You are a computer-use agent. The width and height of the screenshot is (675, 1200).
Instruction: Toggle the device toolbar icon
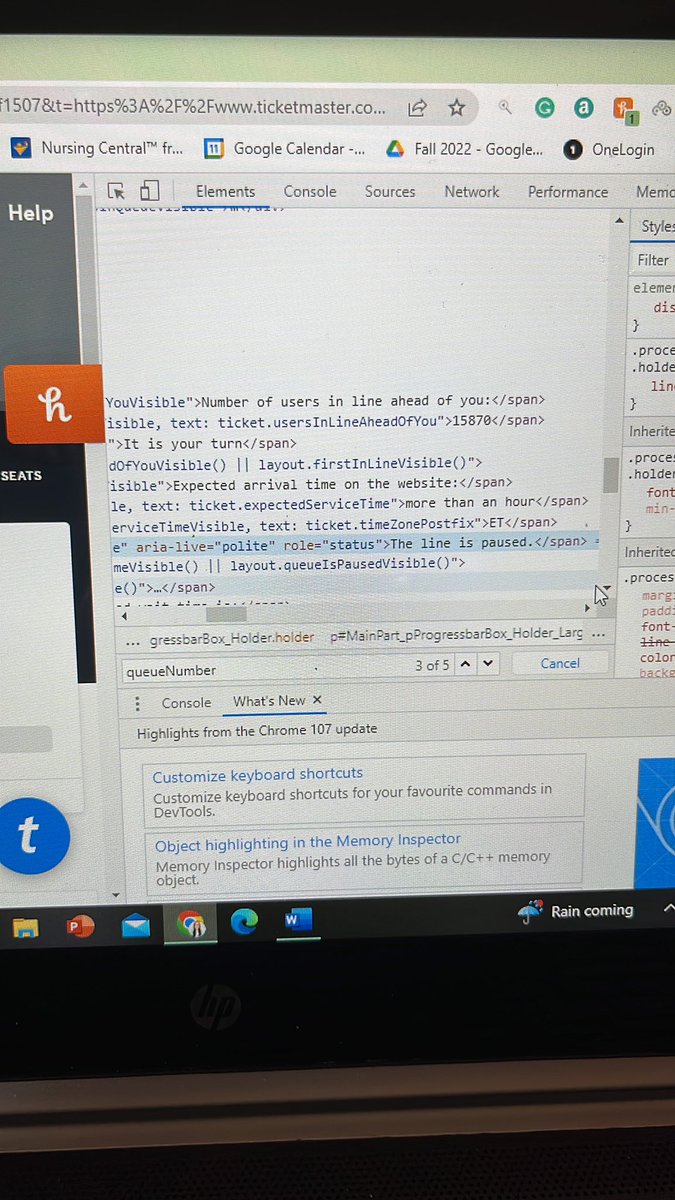point(149,191)
